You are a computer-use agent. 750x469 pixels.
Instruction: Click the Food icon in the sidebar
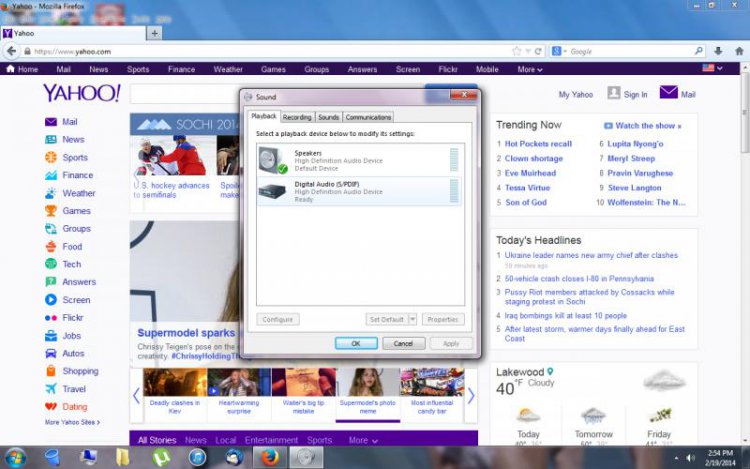tap(51, 247)
